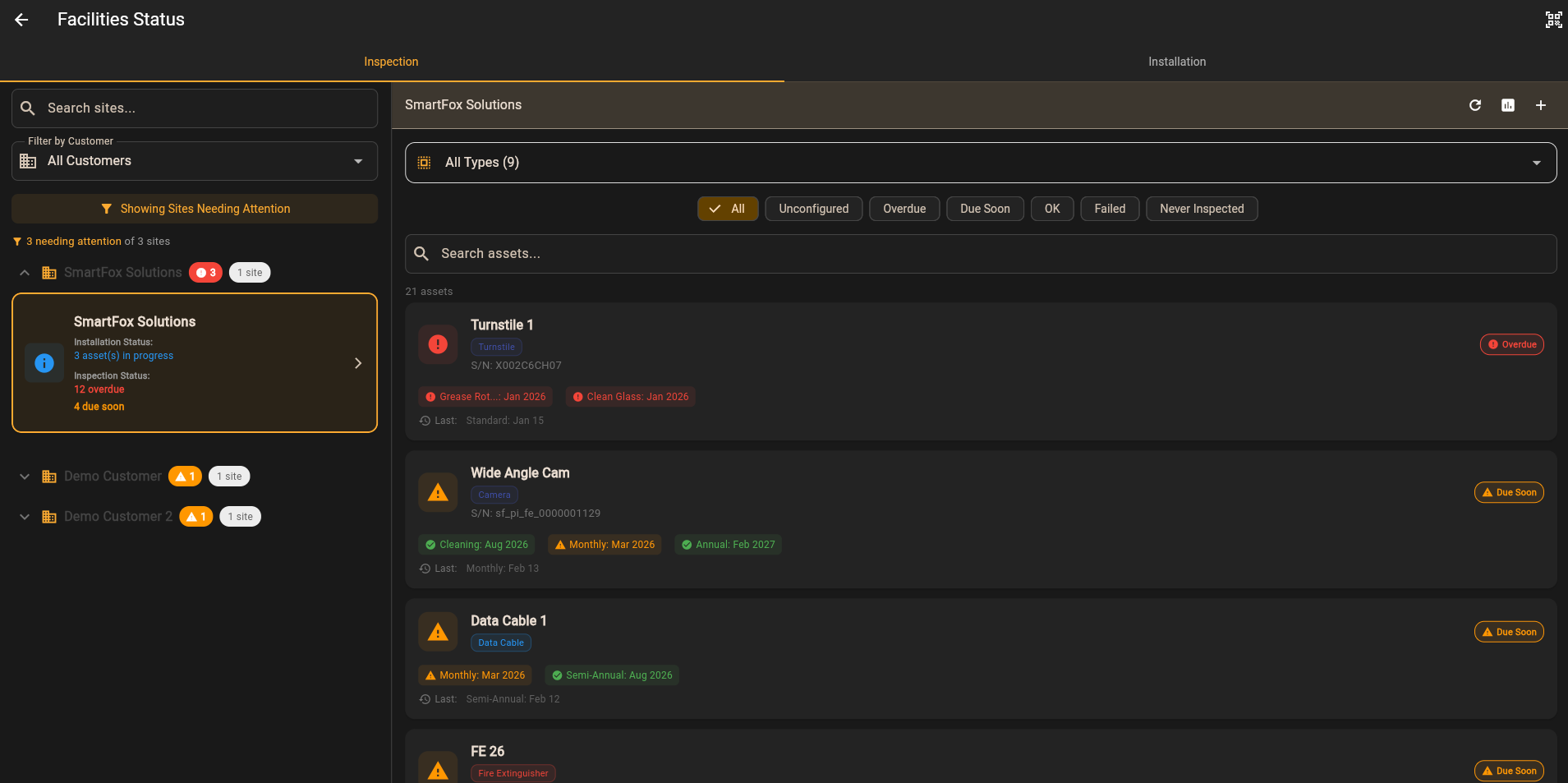Click the Turnstile 1 overdue alert icon
Viewport: 1568px width, 783px height.
point(438,344)
